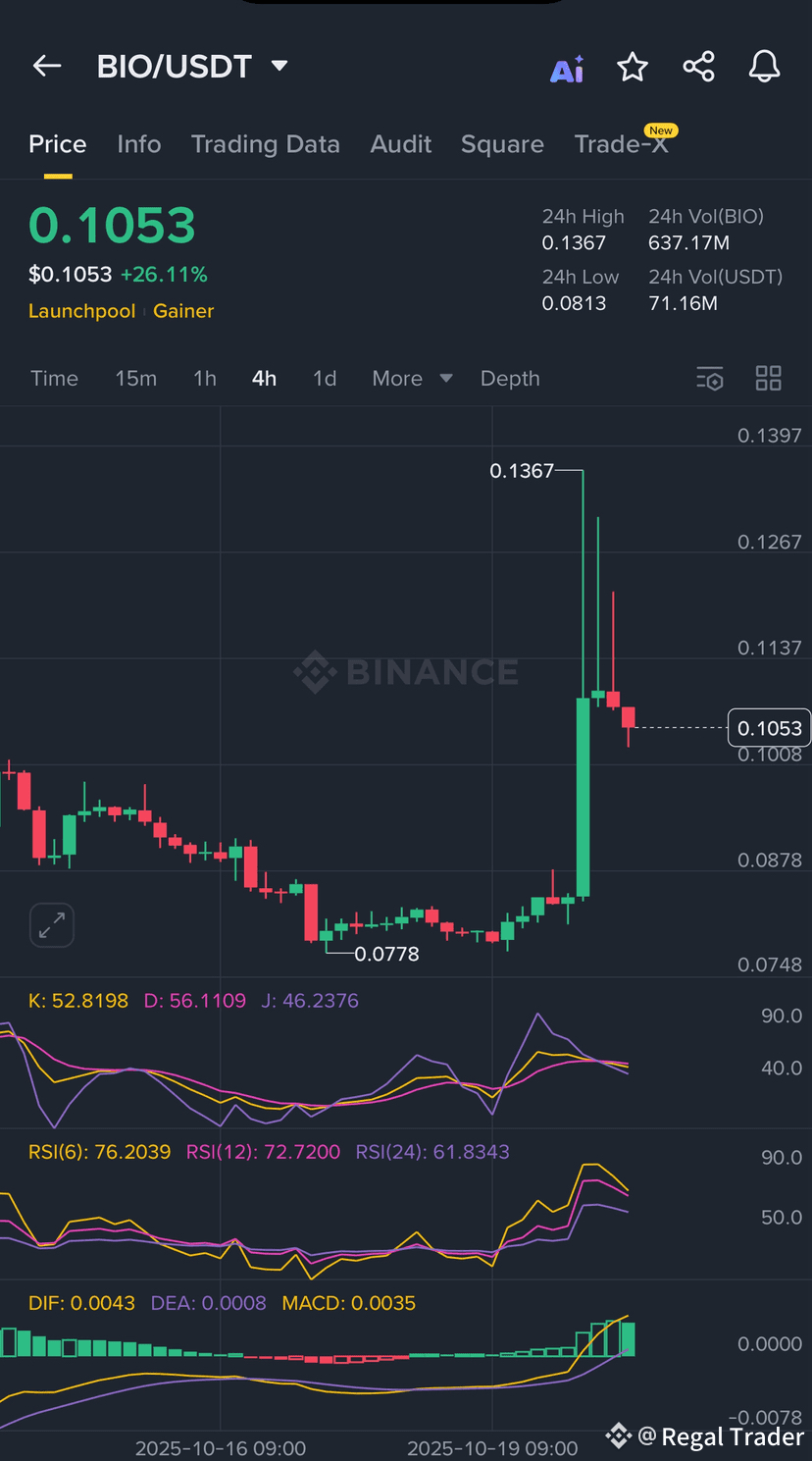Expand the More timeframes dropdown
812x1461 pixels.
coord(411,379)
